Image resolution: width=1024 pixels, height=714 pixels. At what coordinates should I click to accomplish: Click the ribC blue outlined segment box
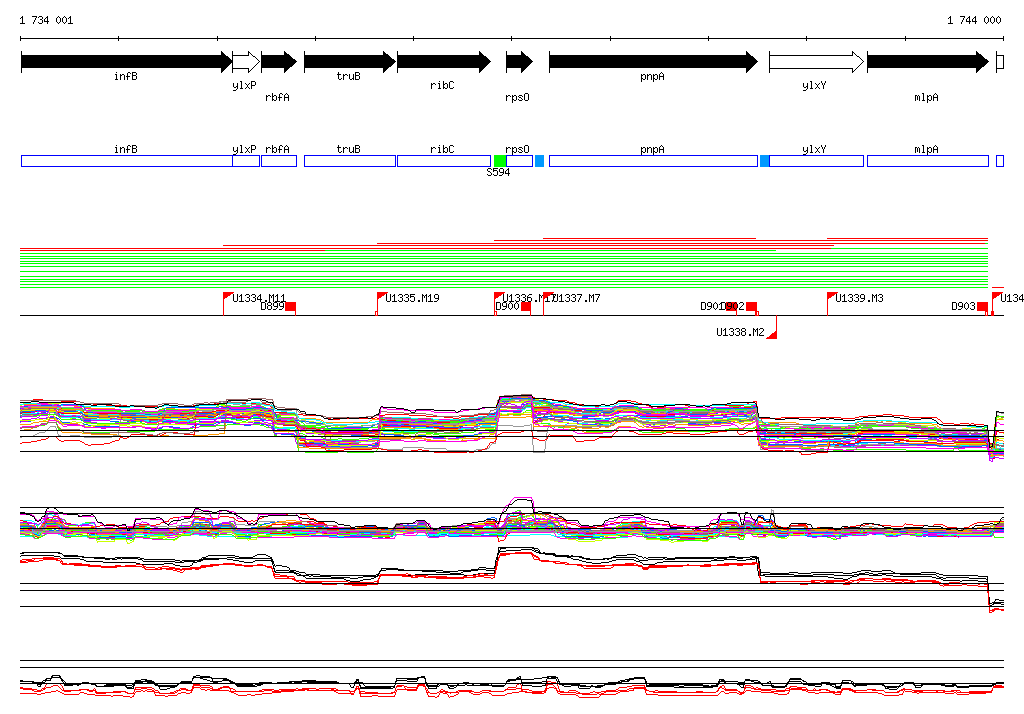tap(444, 161)
